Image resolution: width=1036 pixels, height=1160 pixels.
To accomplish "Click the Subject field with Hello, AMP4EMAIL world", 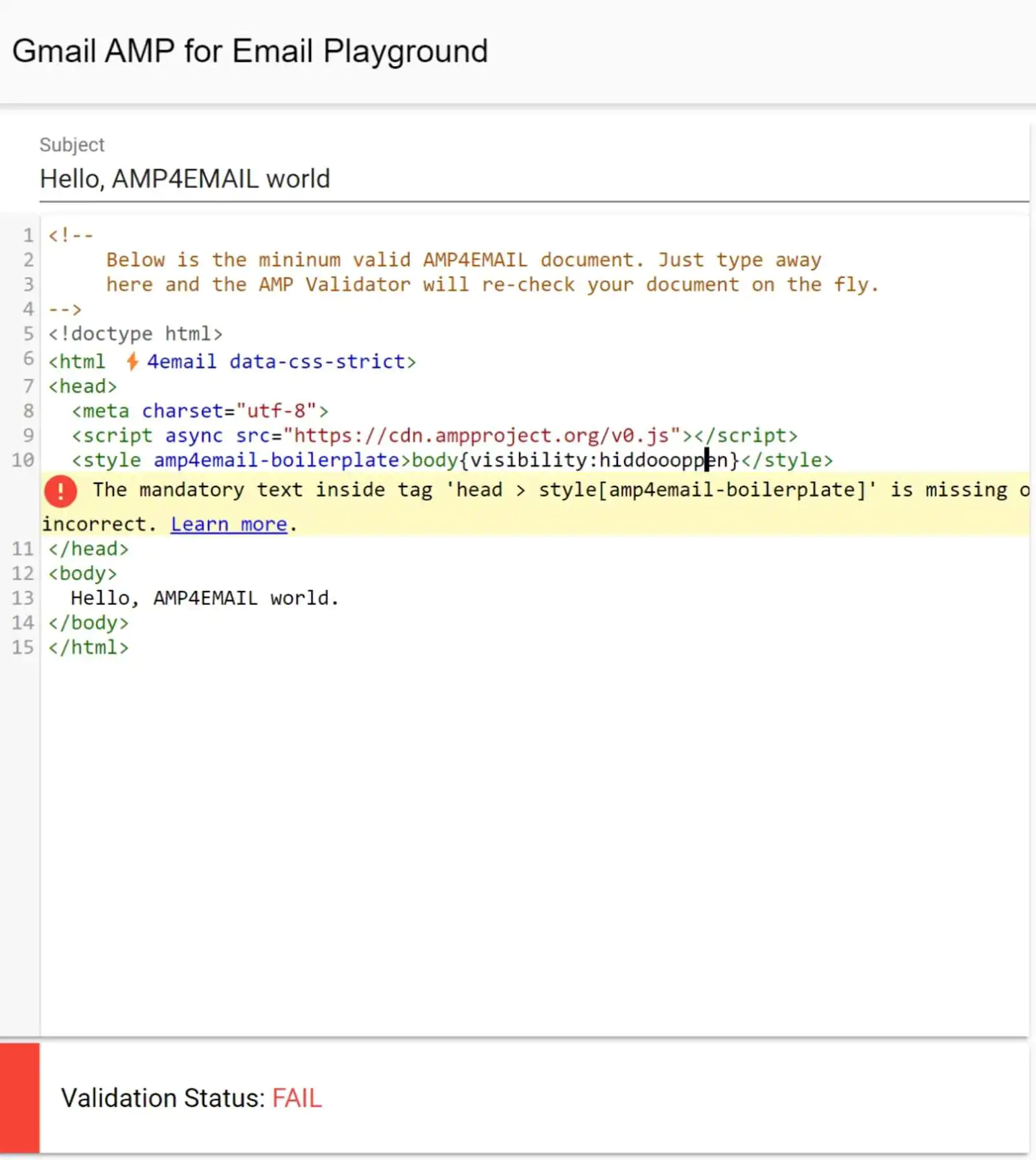I will coord(534,179).
